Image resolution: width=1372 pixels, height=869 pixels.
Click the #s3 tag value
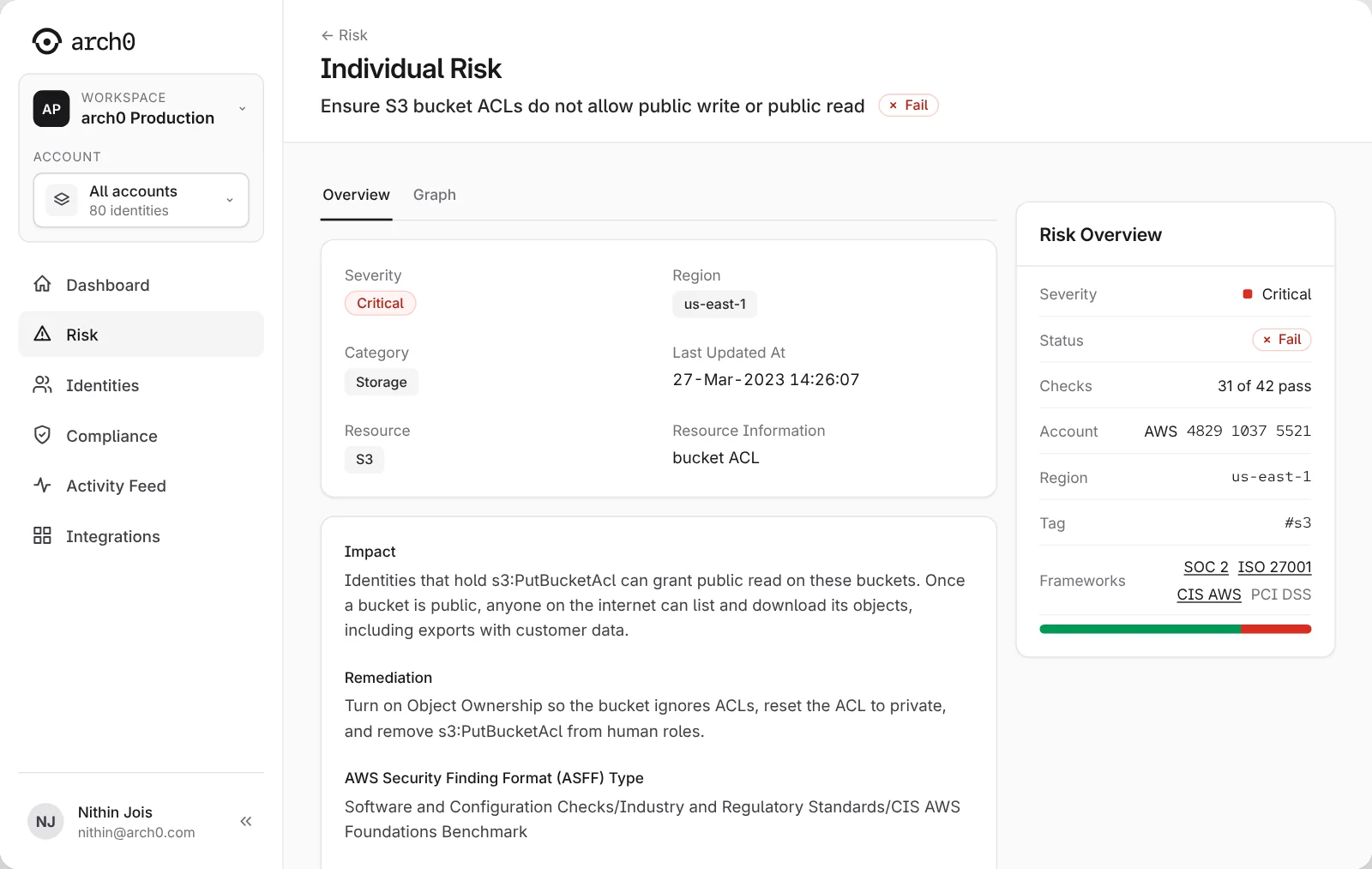click(x=1297, y=522)
